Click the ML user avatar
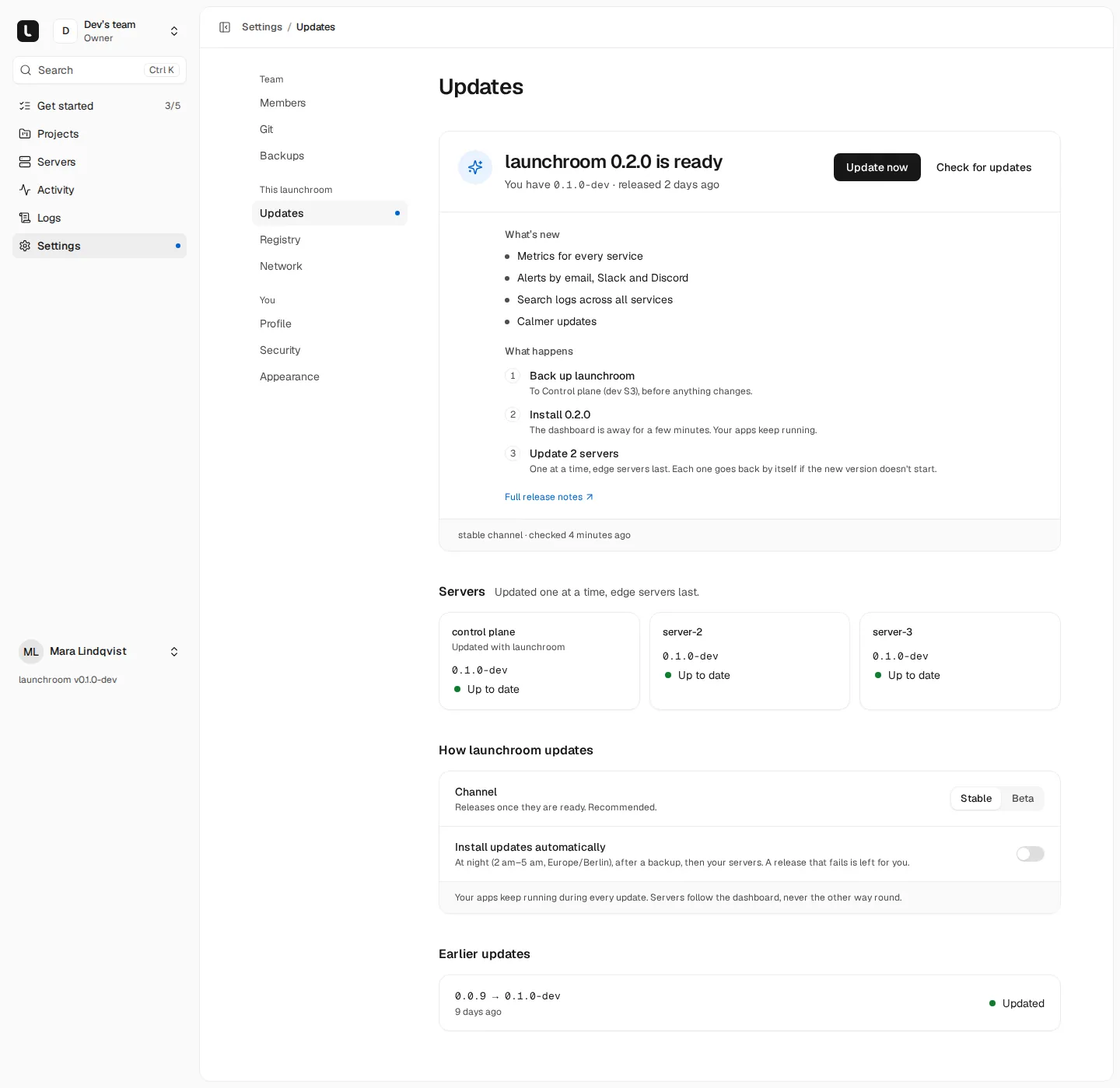Image resolution: width=1120 pixels, height=1088 pixels. (31, 652)
